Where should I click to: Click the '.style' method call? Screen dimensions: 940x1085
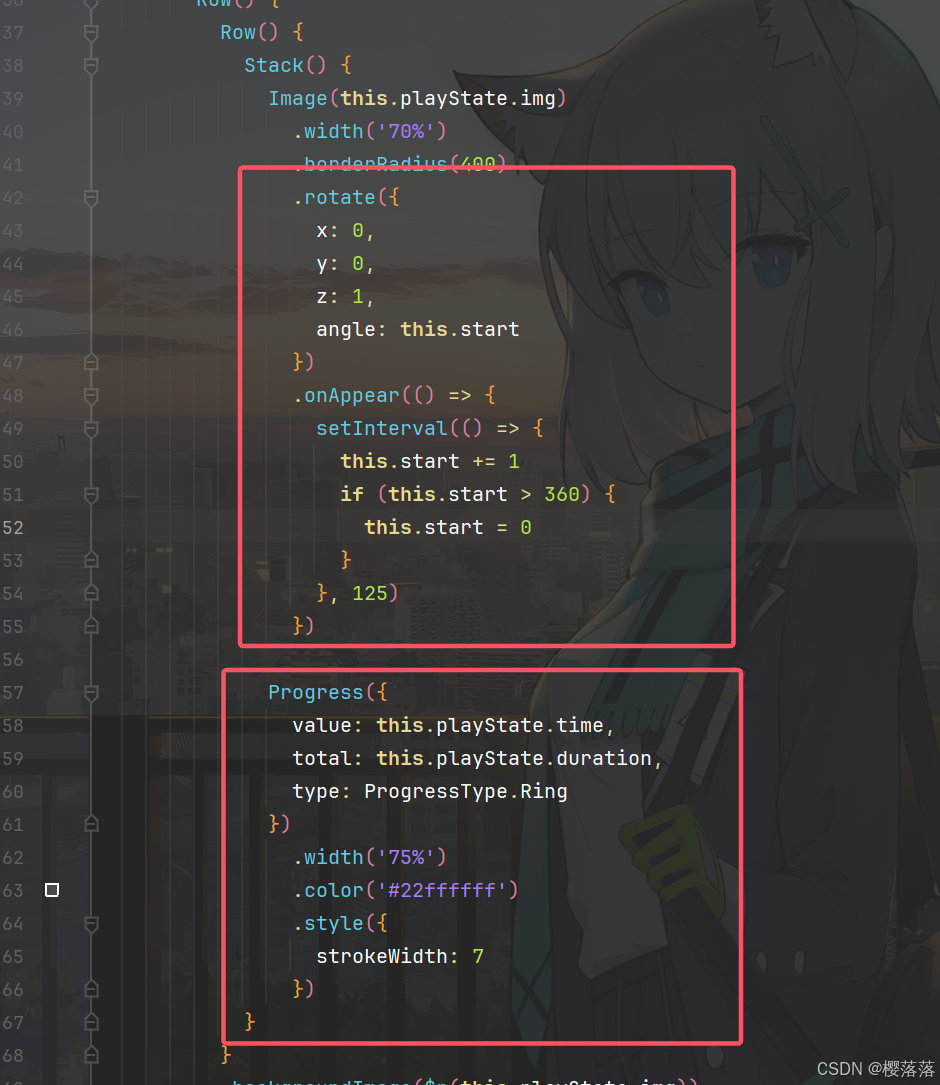[328, 923]
